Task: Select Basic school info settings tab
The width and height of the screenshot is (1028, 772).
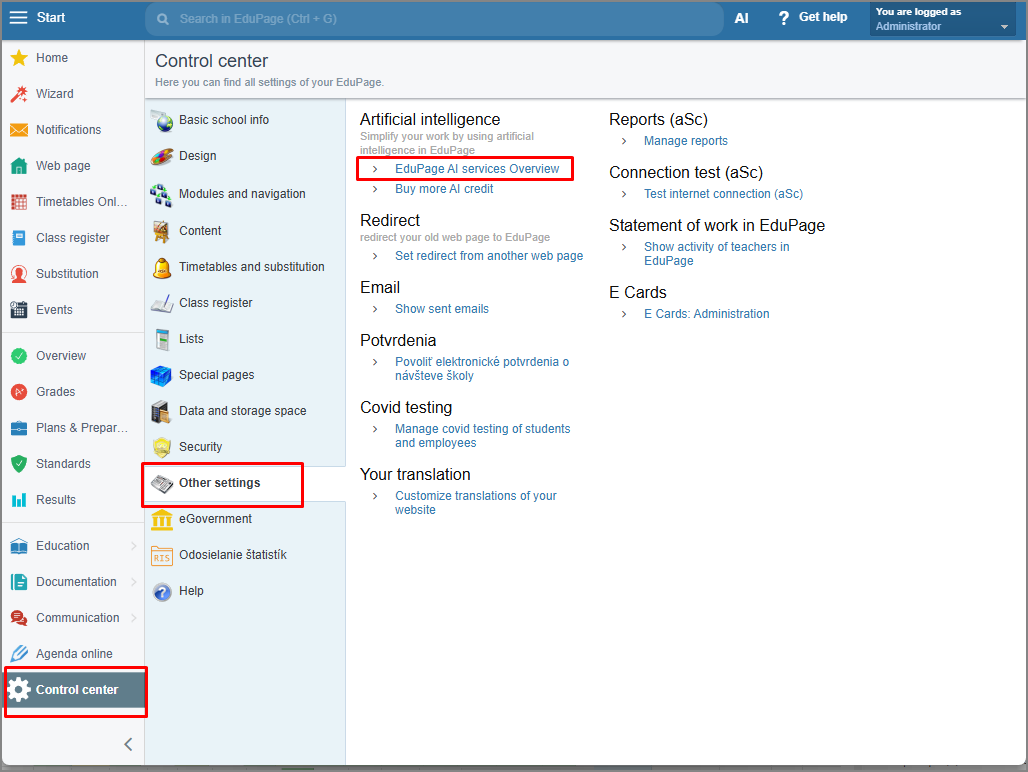Action: [x=224, y=120]
